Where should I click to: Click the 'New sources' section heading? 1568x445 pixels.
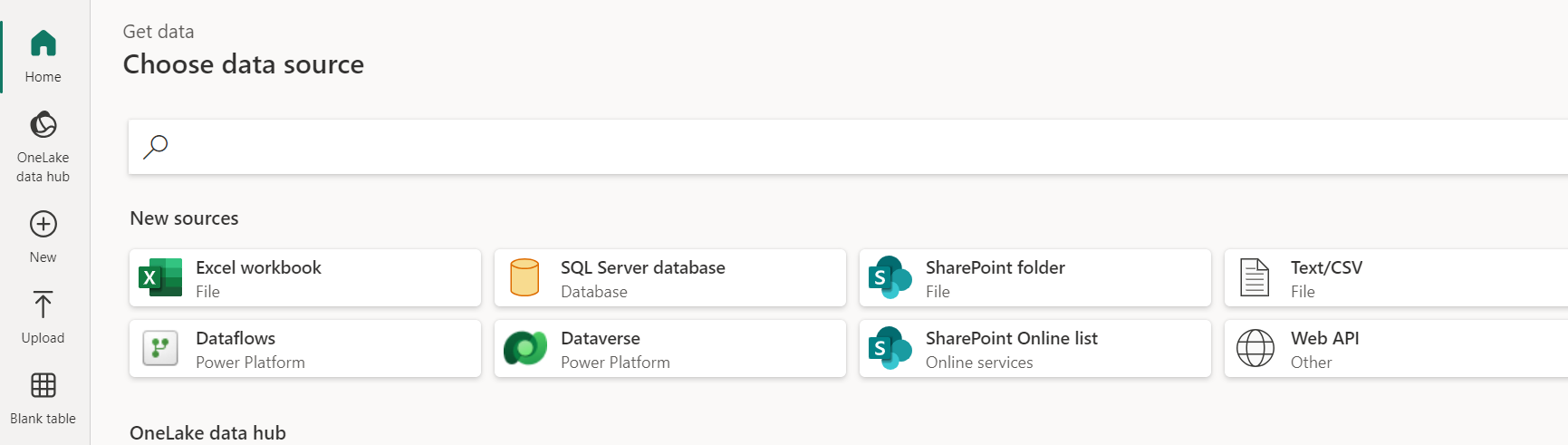184,218
